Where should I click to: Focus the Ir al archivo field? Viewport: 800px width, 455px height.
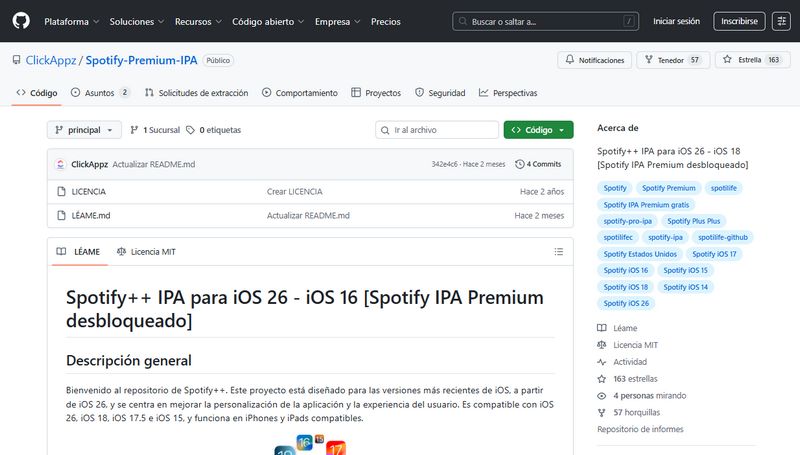pos(437,130)
